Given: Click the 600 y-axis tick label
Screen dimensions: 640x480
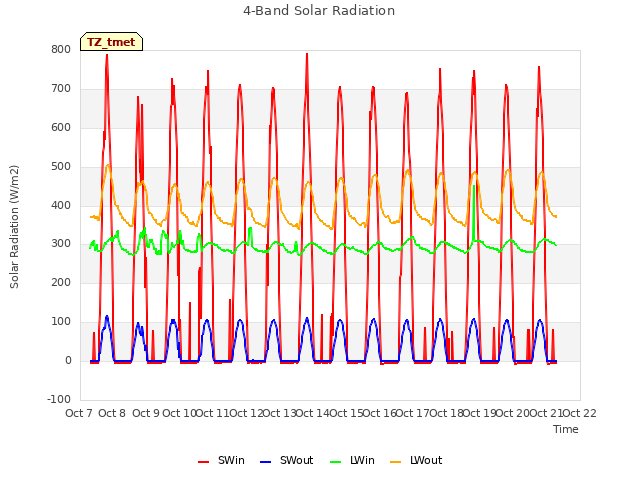Looking at the screenshot, I should click(x=61, y=127).
